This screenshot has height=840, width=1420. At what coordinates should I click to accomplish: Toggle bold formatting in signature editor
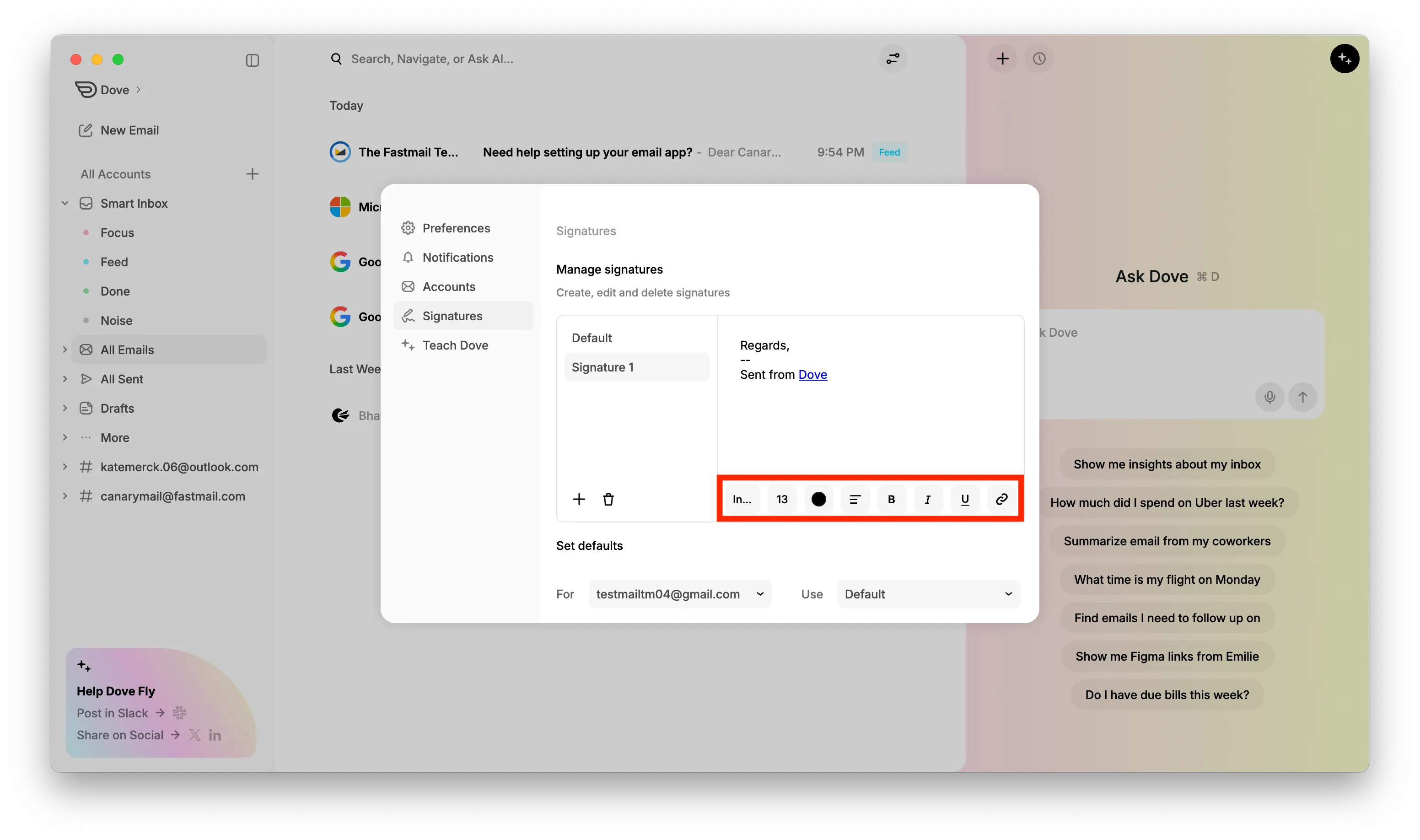(x=892, y=499)
